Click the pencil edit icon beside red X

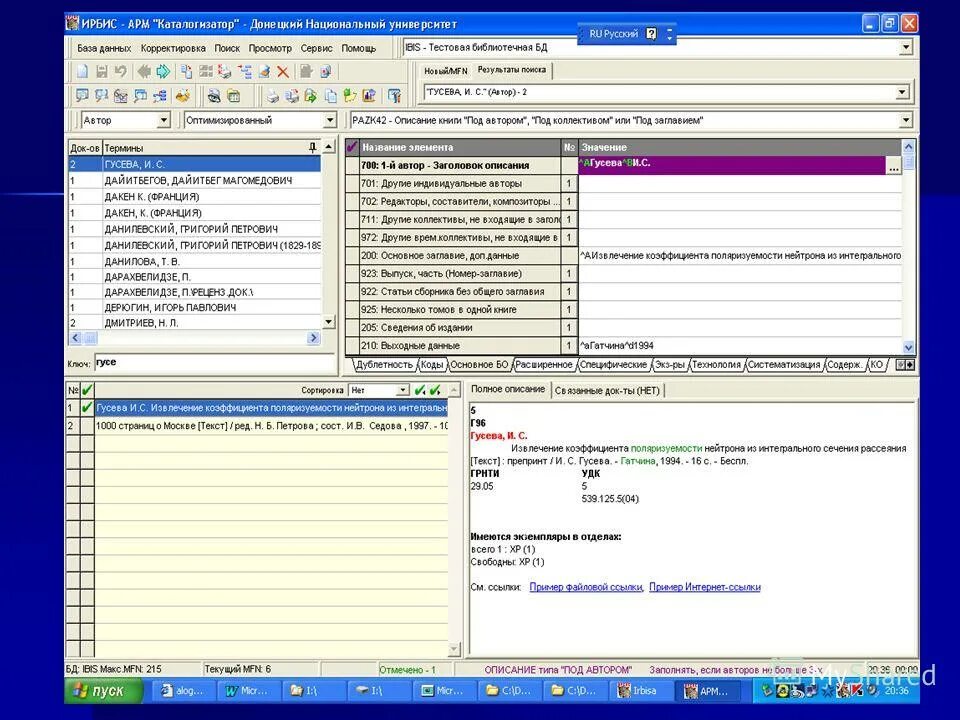[264, 72]
